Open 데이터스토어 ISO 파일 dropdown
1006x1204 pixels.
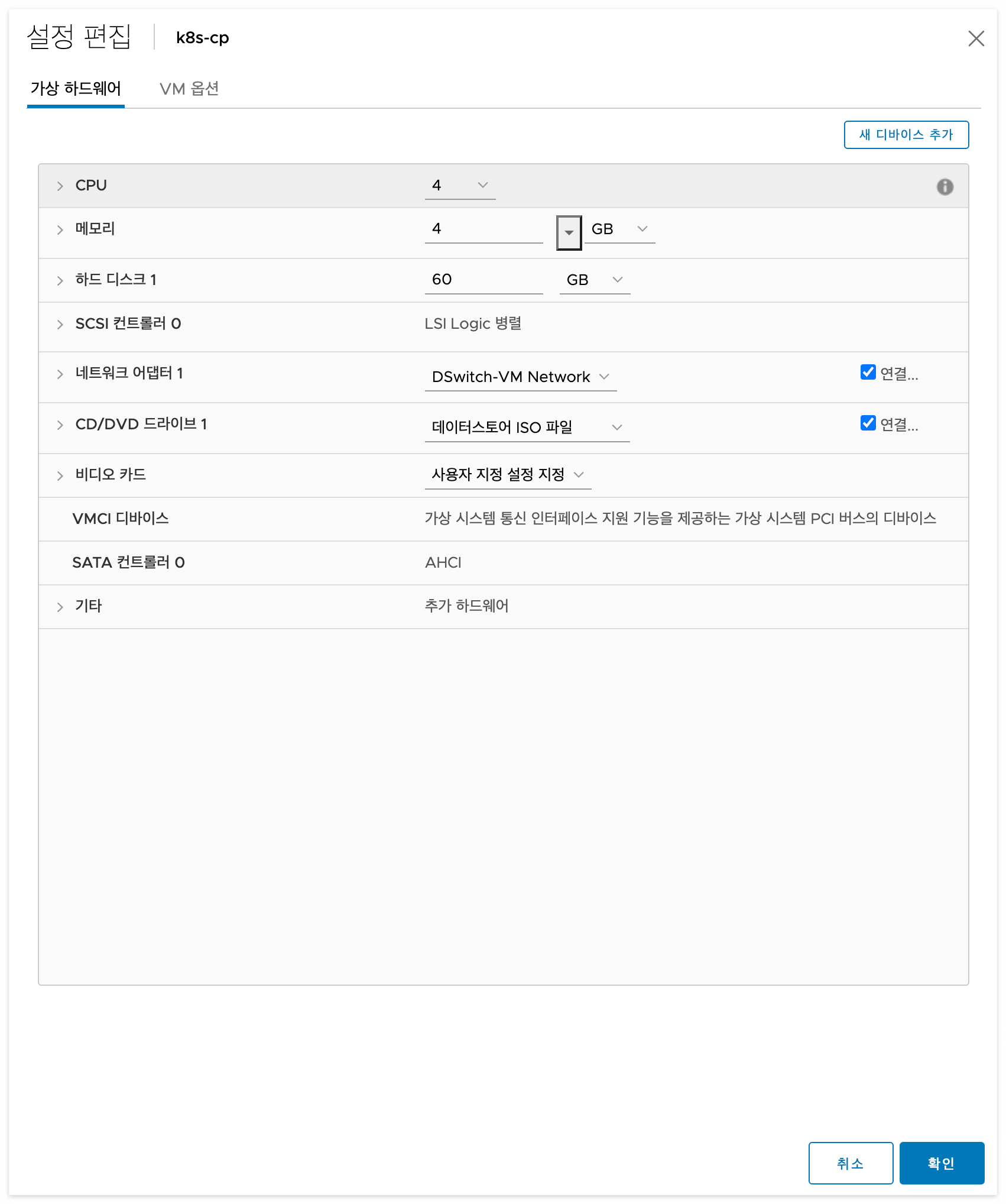tap(527, 428)
